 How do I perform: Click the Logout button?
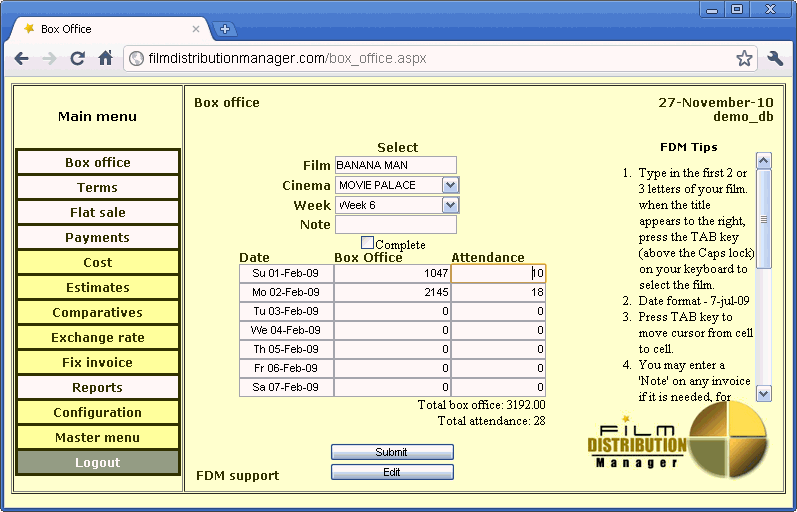[97, 463]
